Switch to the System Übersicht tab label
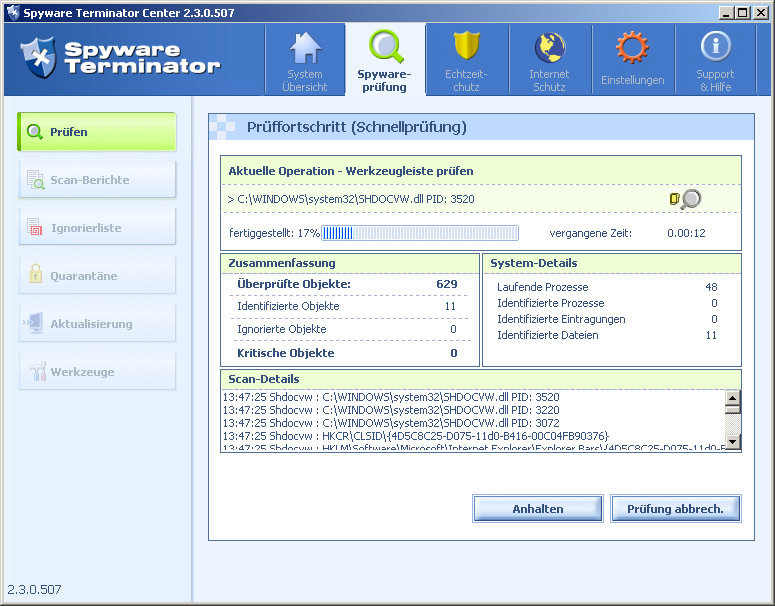This screenshot has width=775, height=606. click(x=305, y=81)
